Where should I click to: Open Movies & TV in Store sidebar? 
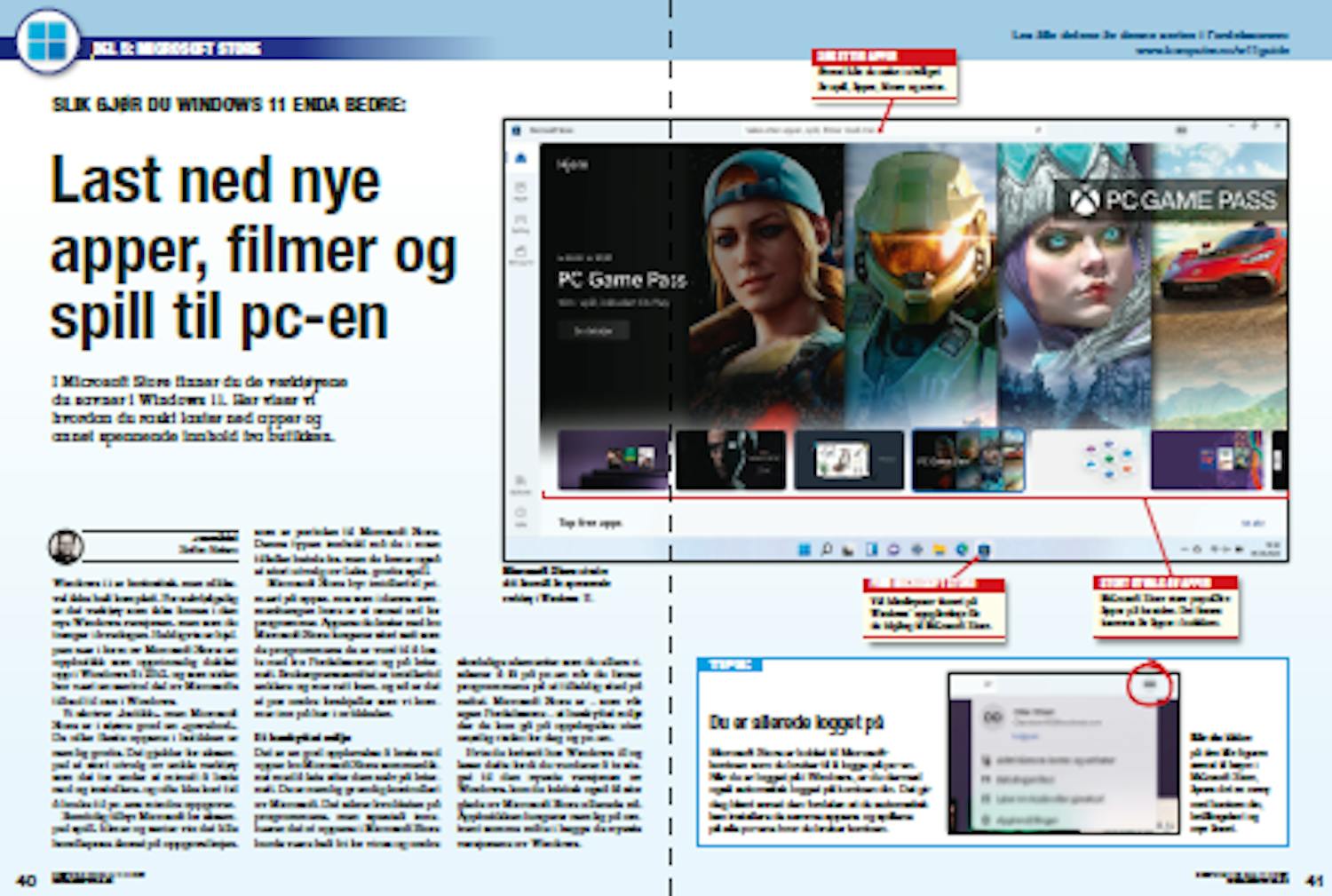pyautogui.click(x=521, y=256)
